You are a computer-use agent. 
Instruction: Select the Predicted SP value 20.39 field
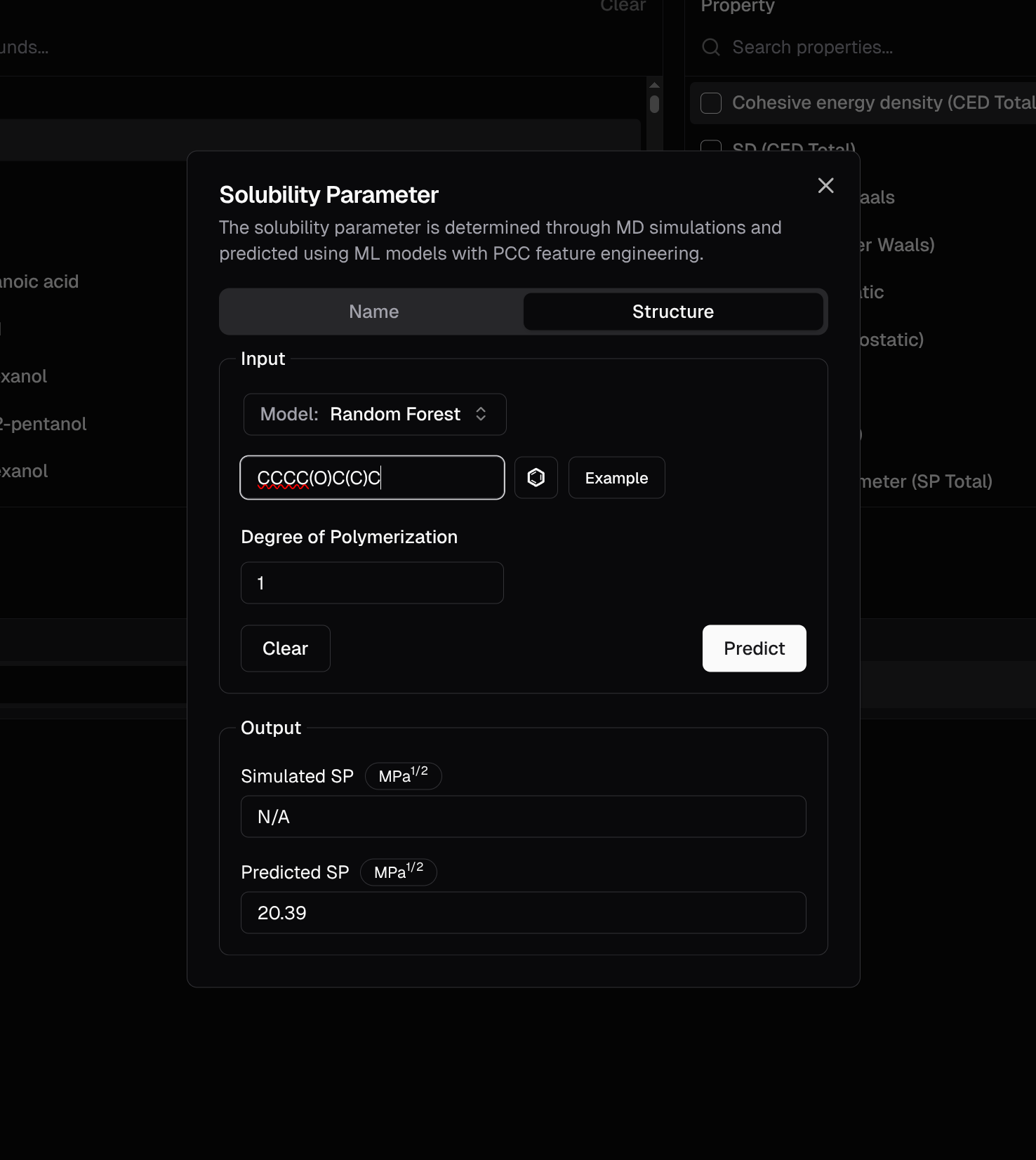523,913
